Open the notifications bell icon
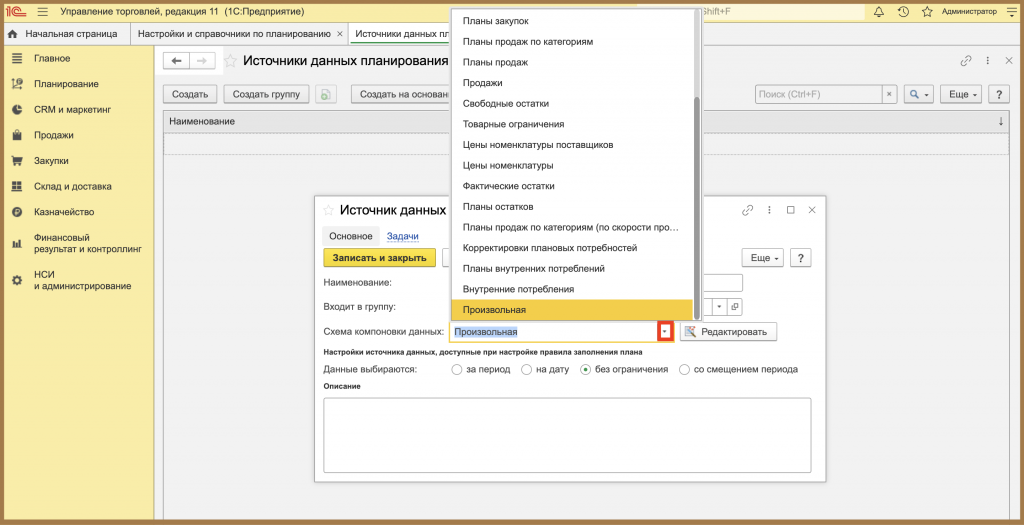Screen dimensions: 1024x525 coord(878,12)
